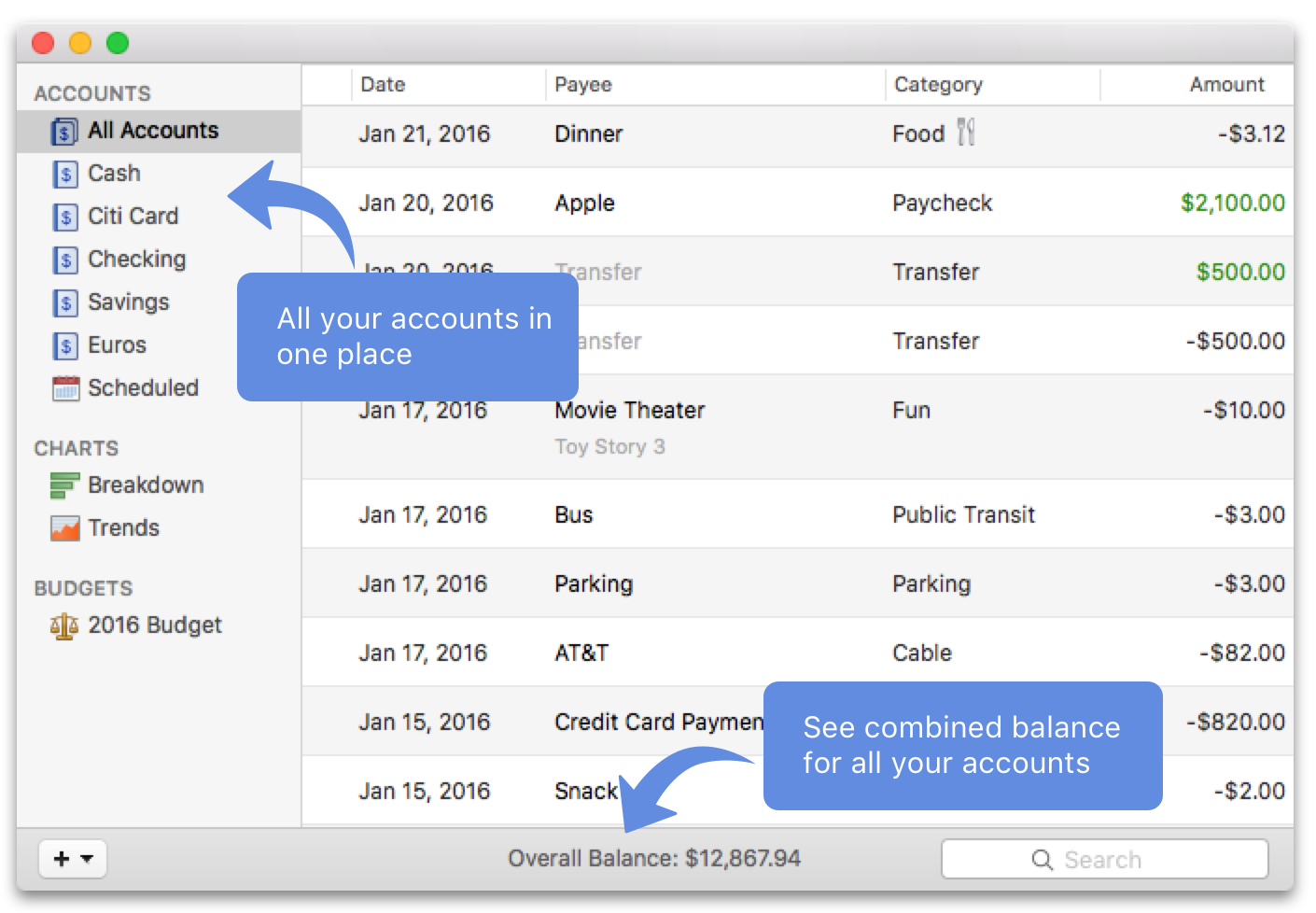Click the Cable category cell
This screenshot has width=1316, height=913.
922,653
